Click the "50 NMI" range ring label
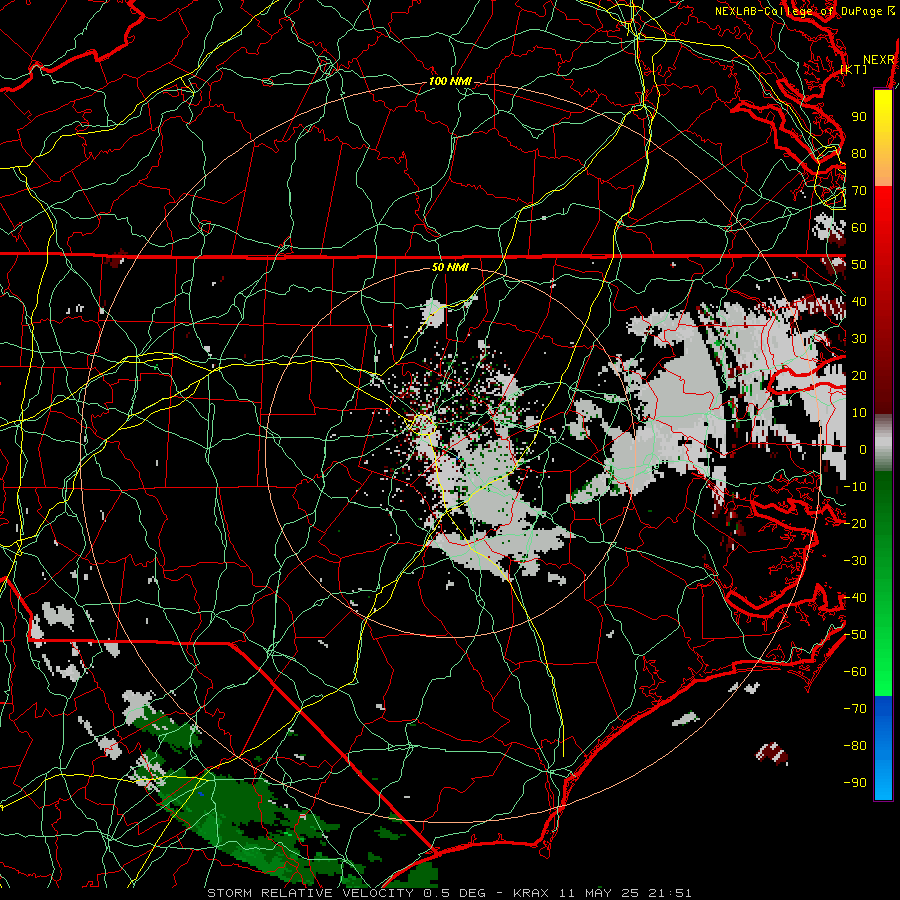 click(450, 267)
